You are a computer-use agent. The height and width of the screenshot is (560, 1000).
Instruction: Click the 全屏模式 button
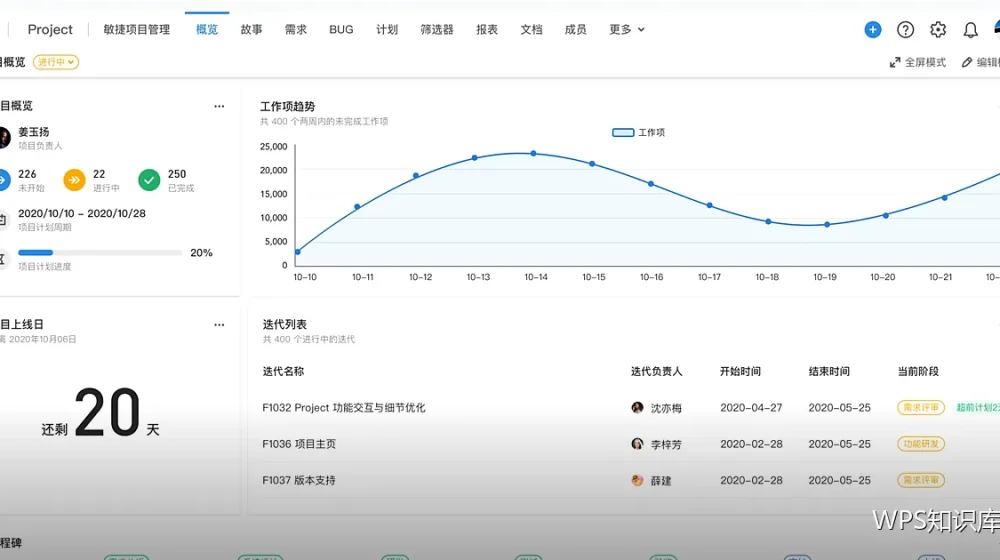coord(918,63)
